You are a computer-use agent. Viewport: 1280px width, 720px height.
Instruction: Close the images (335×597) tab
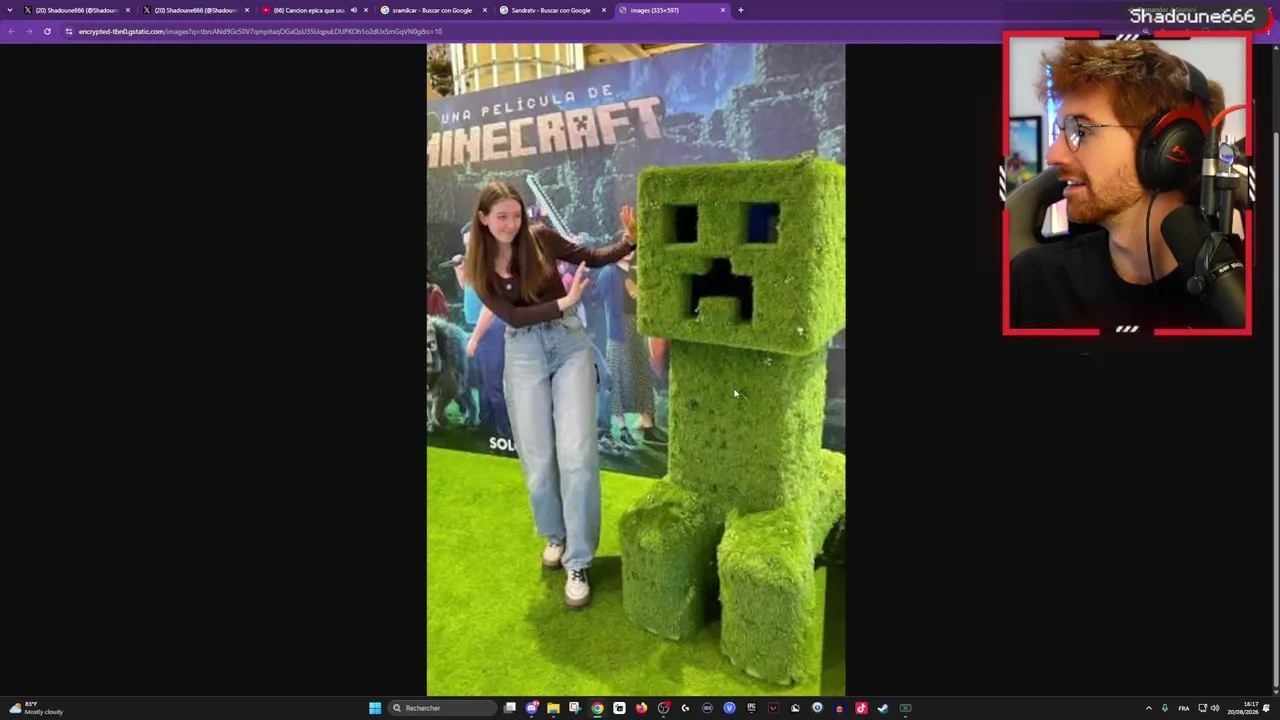[x=723, y=10]
